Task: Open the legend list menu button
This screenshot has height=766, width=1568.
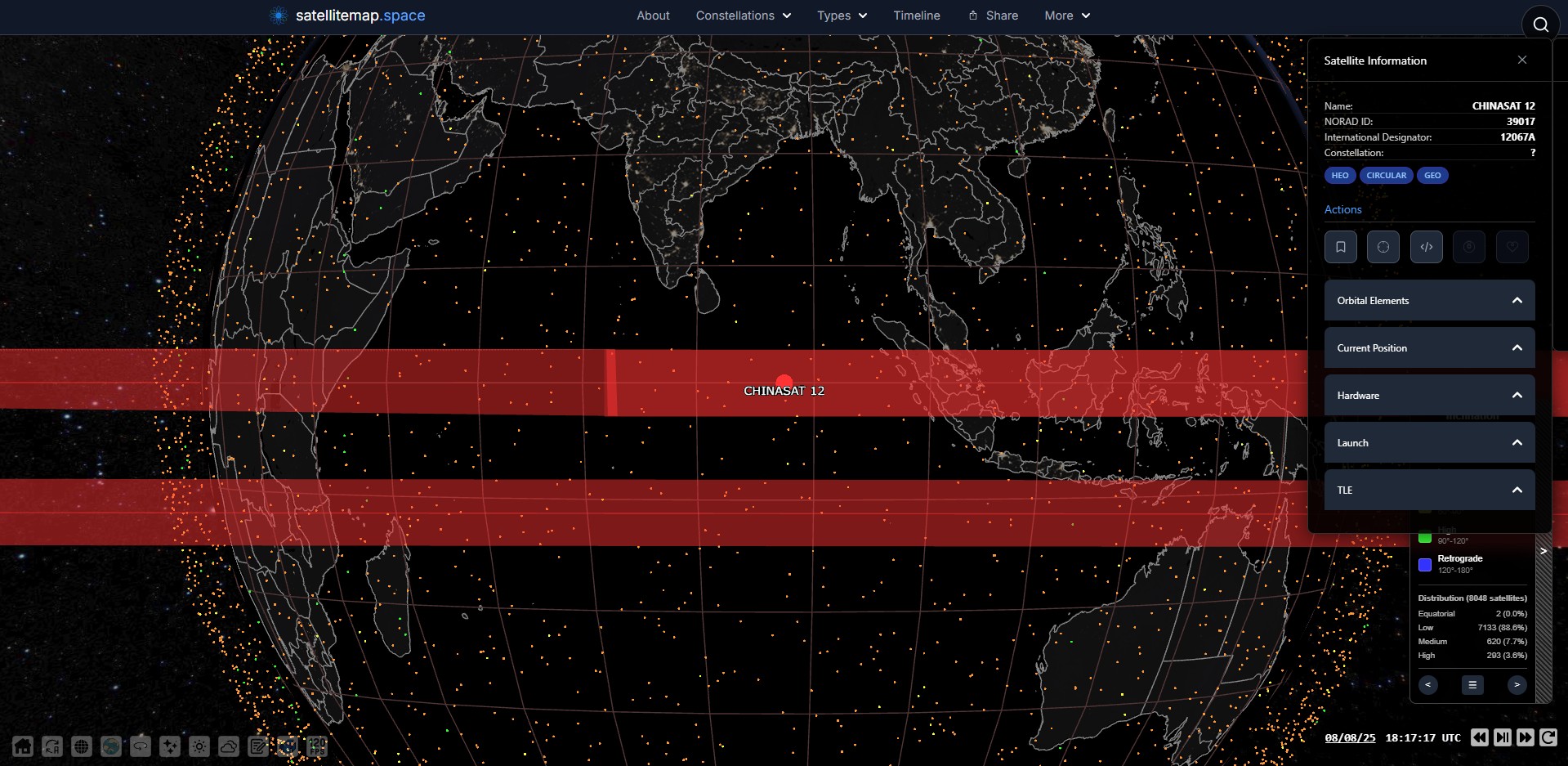Action: point(1472,684)
